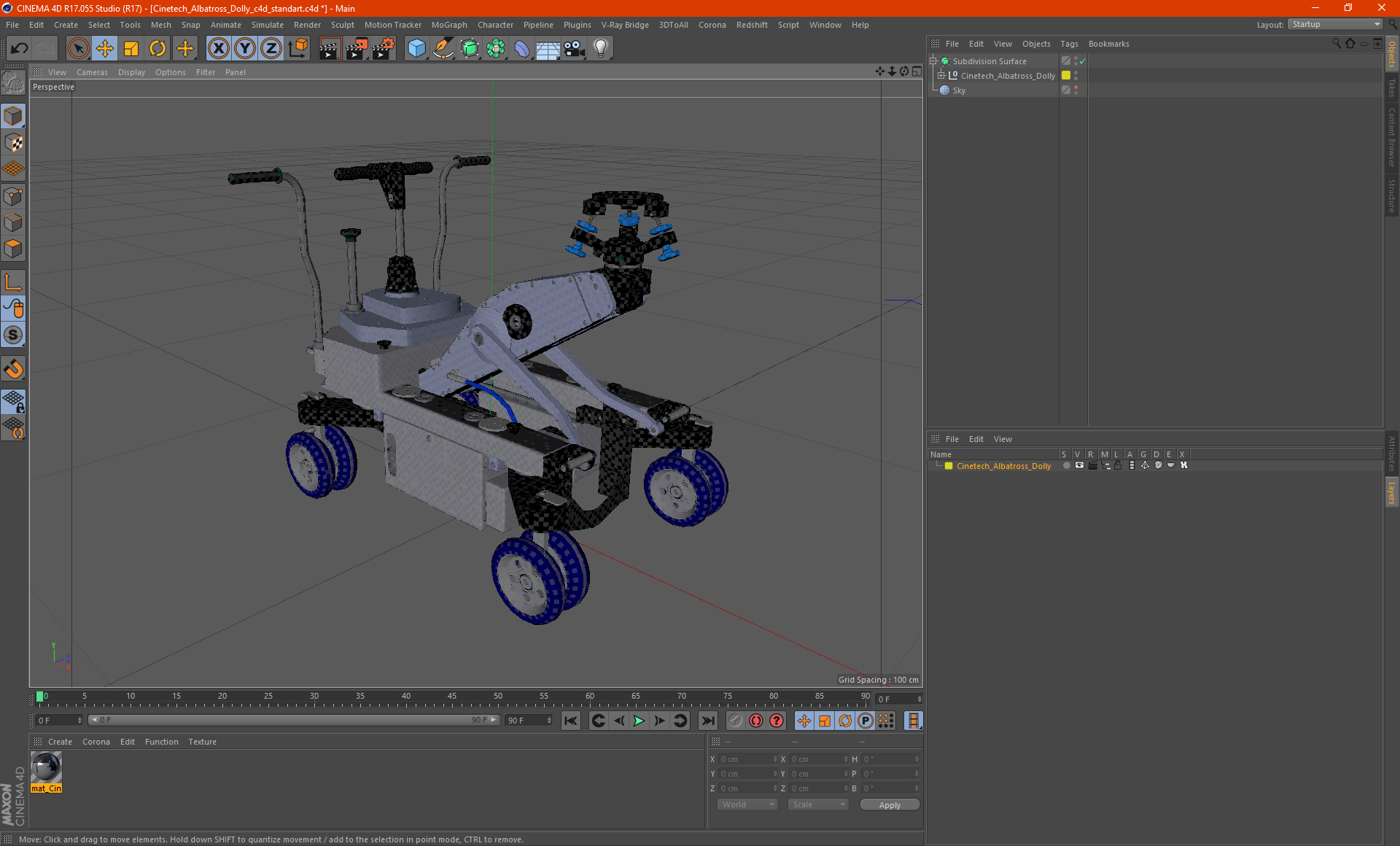Select the Move tool in the toolbar

[105, 49]
